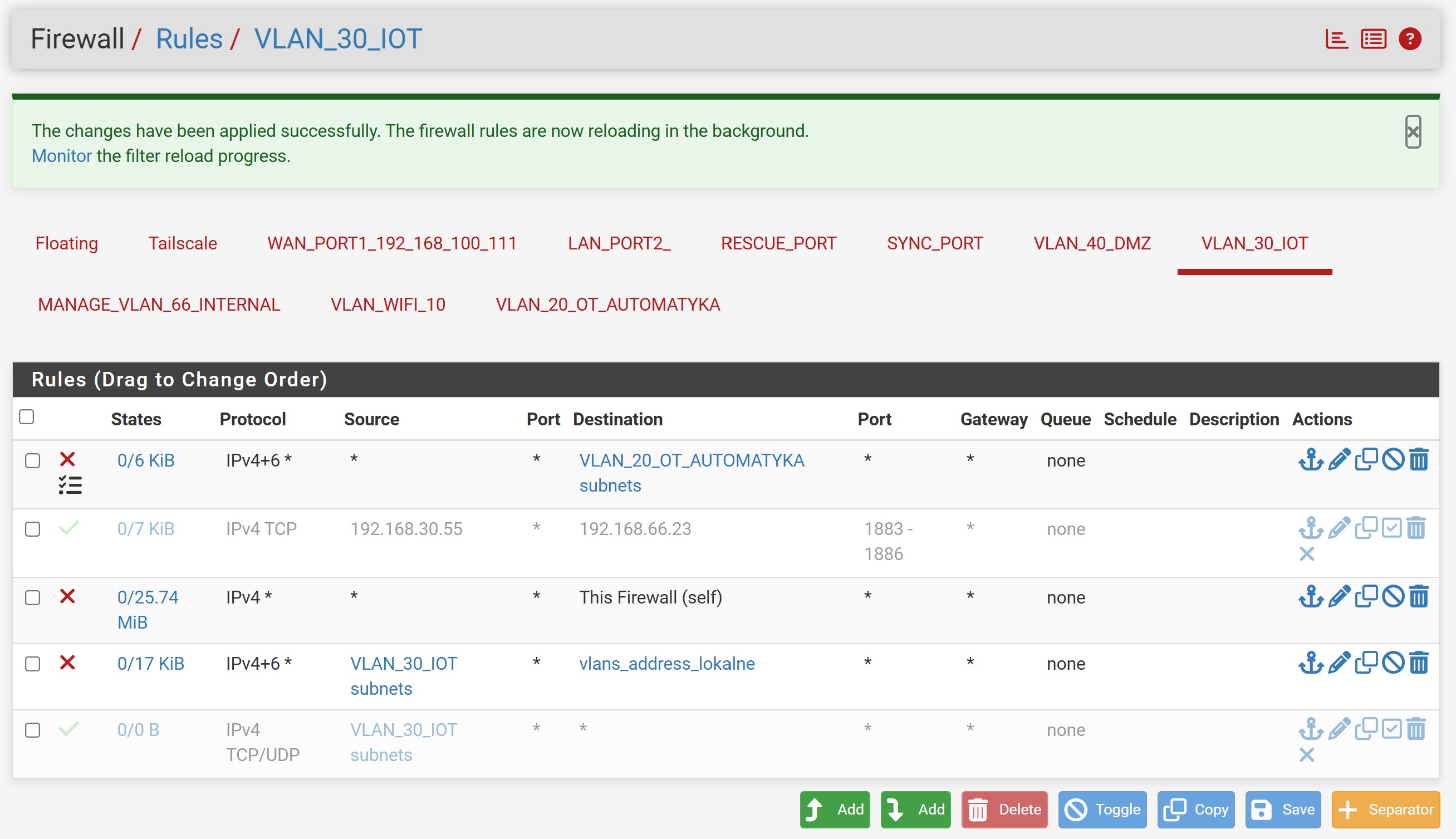Tick the select-all checkbox in table header
This screenshot has width=1456, height=839.
[x=27, y=416]
